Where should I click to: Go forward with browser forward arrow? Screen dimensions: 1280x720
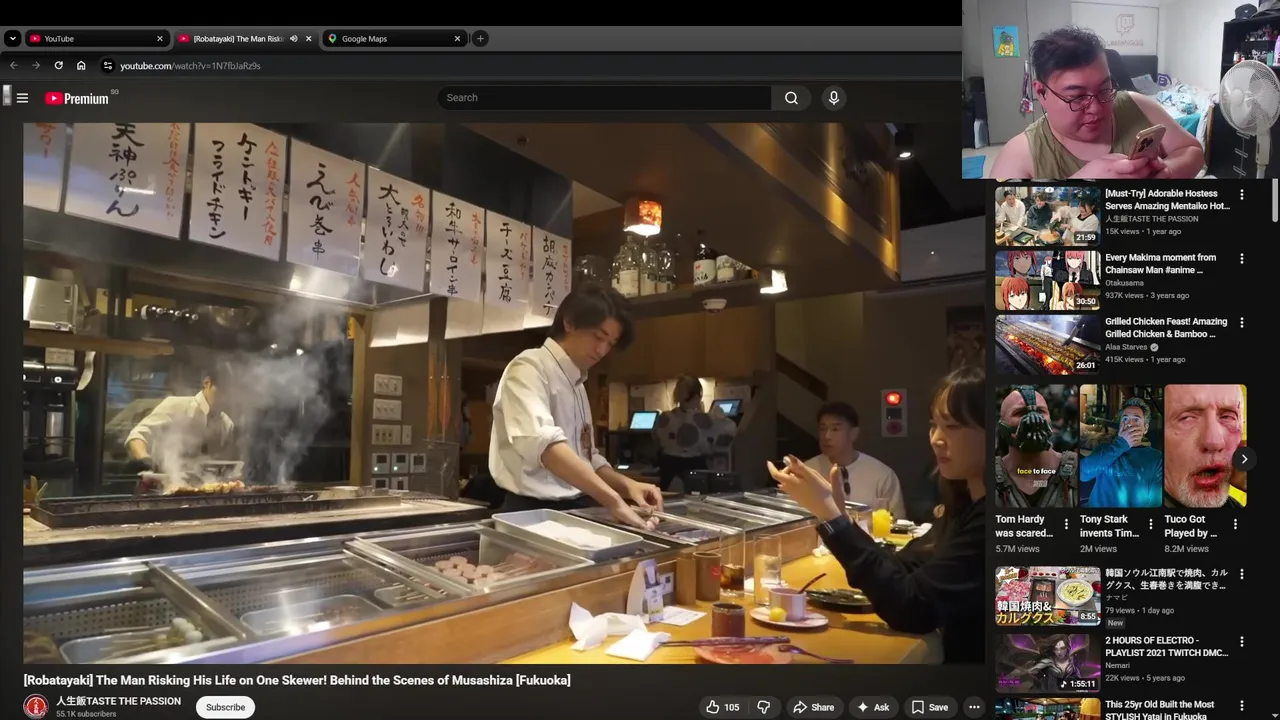pyautogui.click(x=35, y=65)
